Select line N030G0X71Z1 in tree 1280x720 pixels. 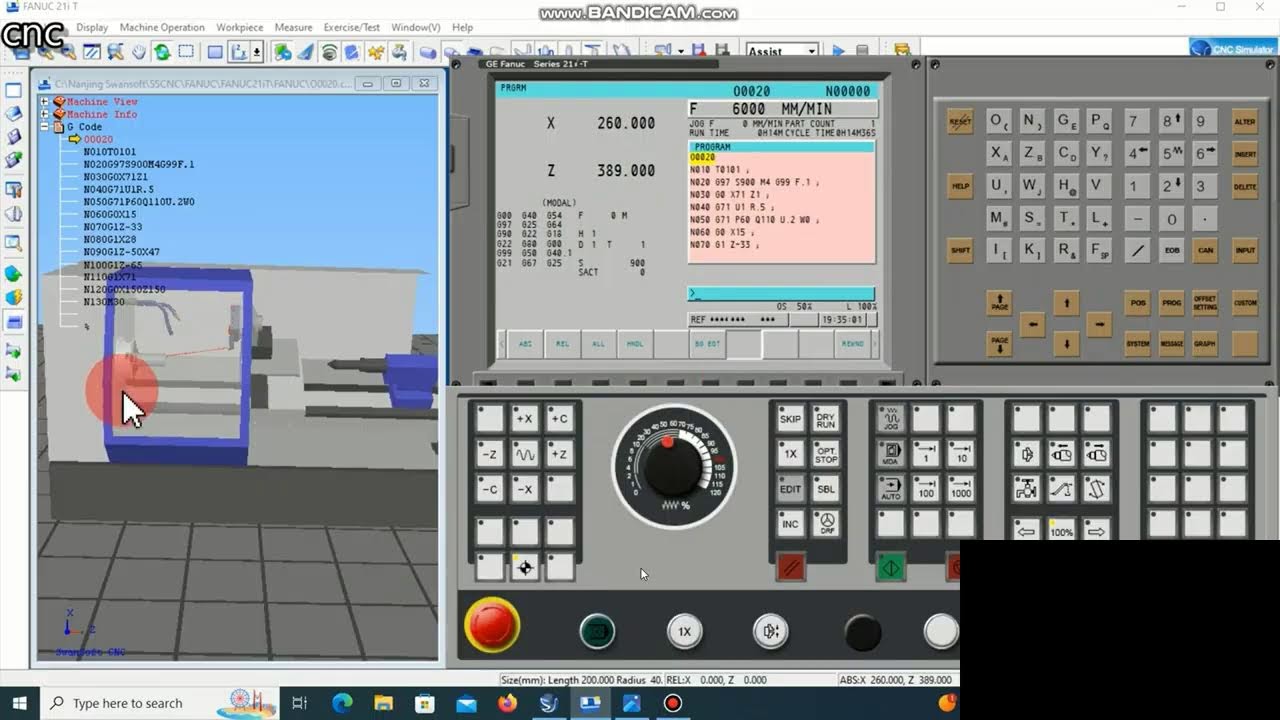tap(115, 177)
